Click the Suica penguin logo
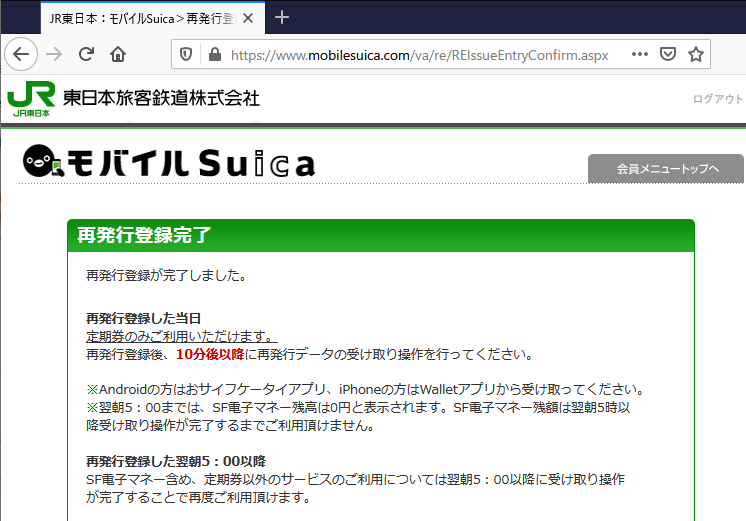This screenshot has width=746, height=521. [x=41, y=160]
